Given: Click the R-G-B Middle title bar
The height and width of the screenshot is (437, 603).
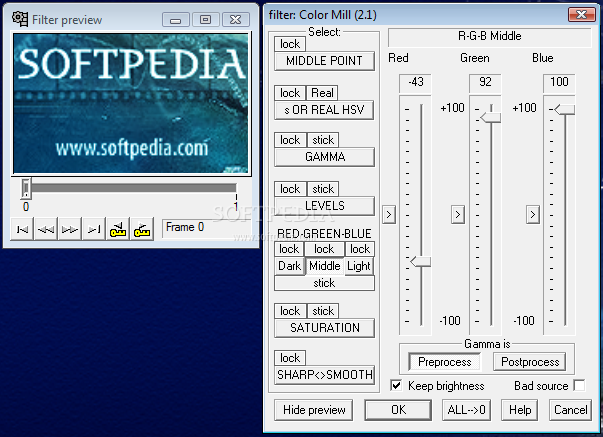Looking at the screenshot, I should point(490,37).
